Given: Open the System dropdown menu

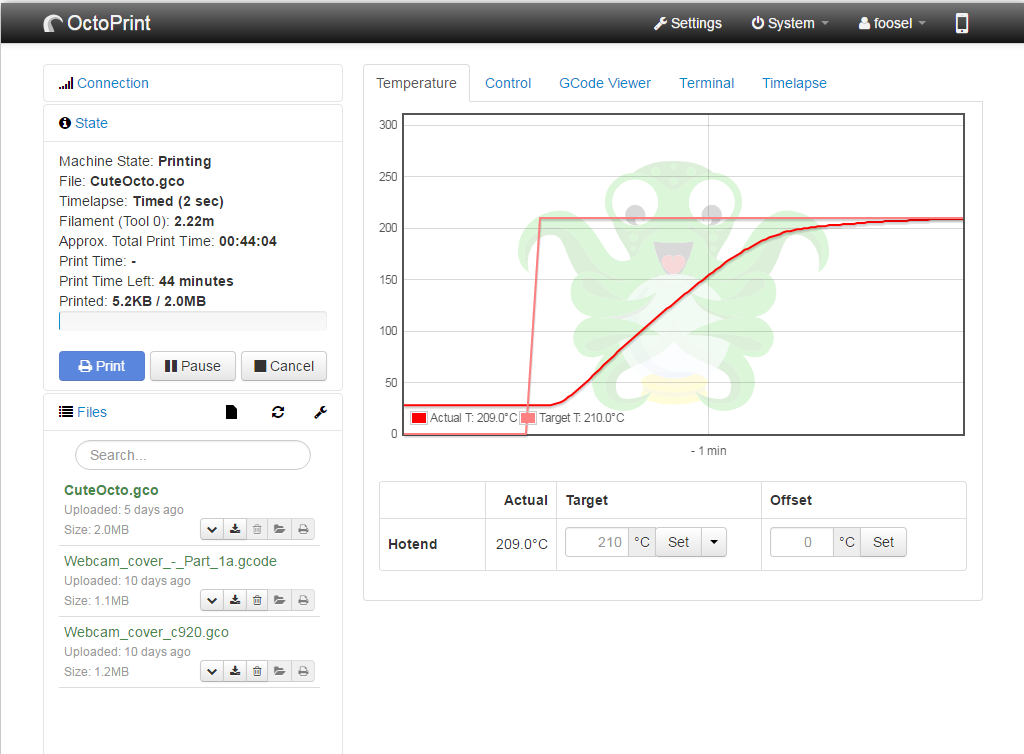Looking at the screenshot, I should 789,22.
